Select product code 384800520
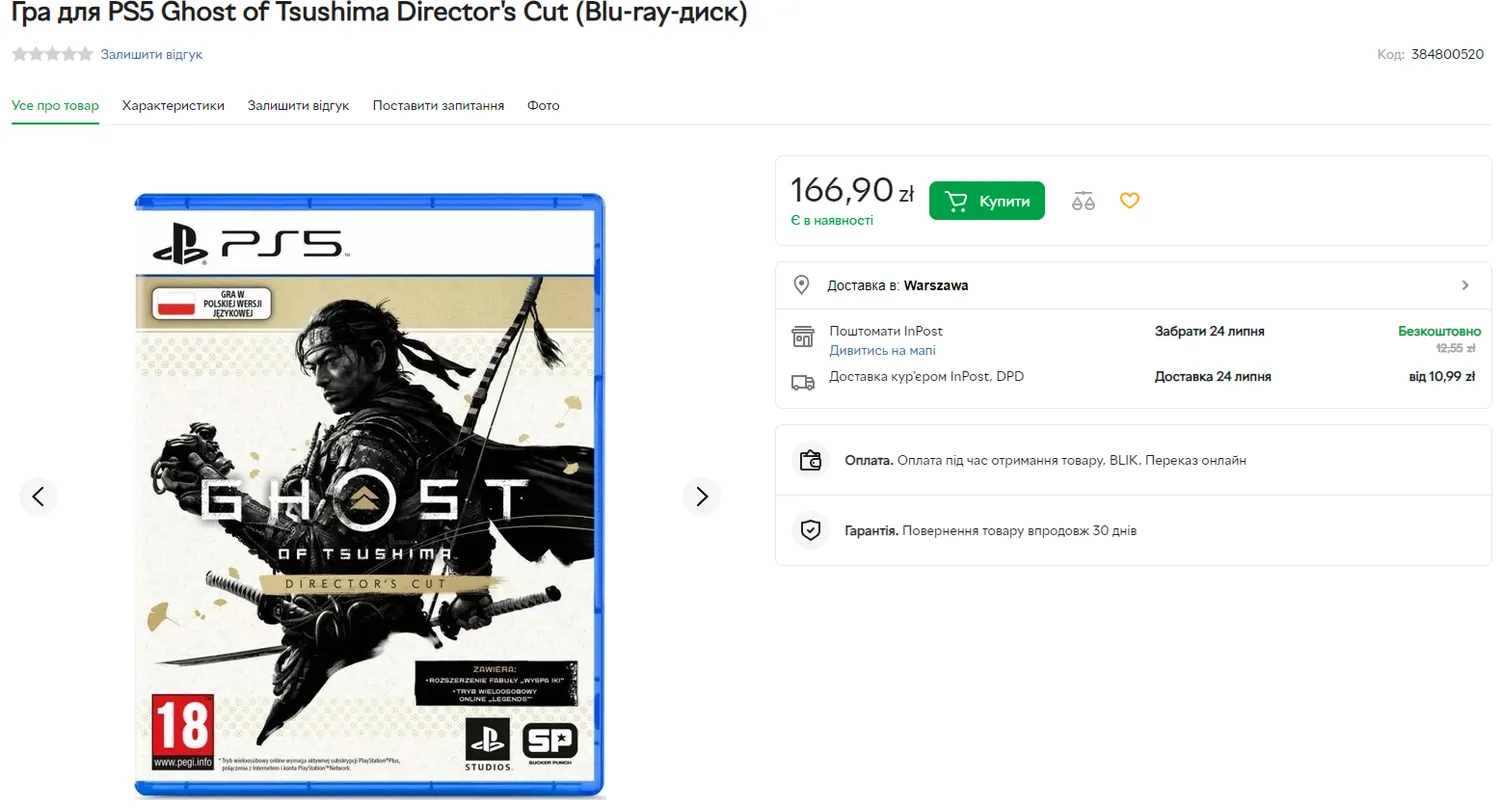 click(x=1447, y=54)
